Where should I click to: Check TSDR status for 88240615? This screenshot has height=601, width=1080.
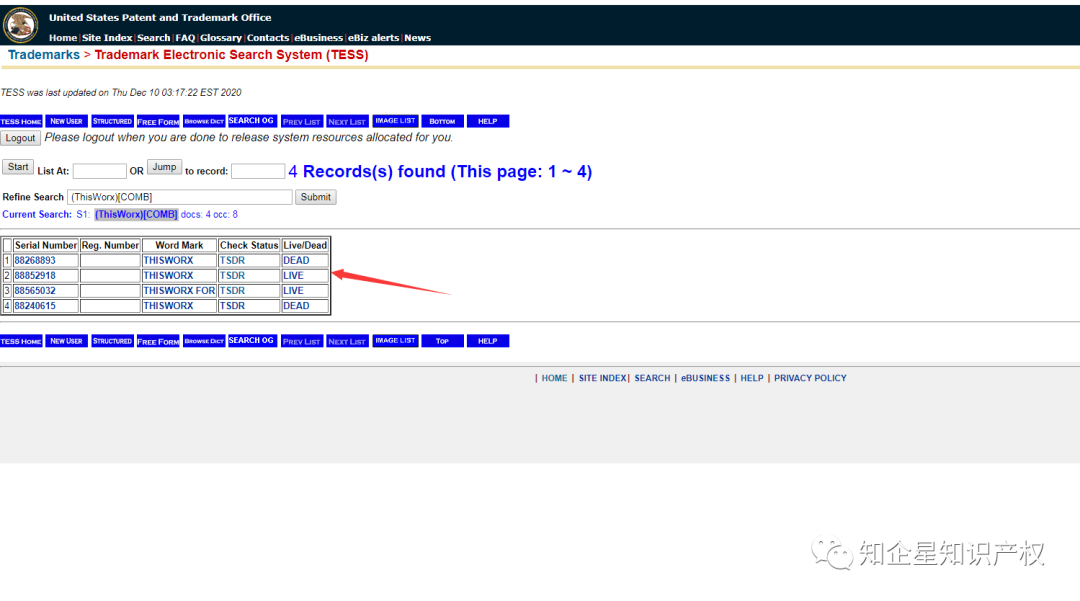click(x=232, y=306)
